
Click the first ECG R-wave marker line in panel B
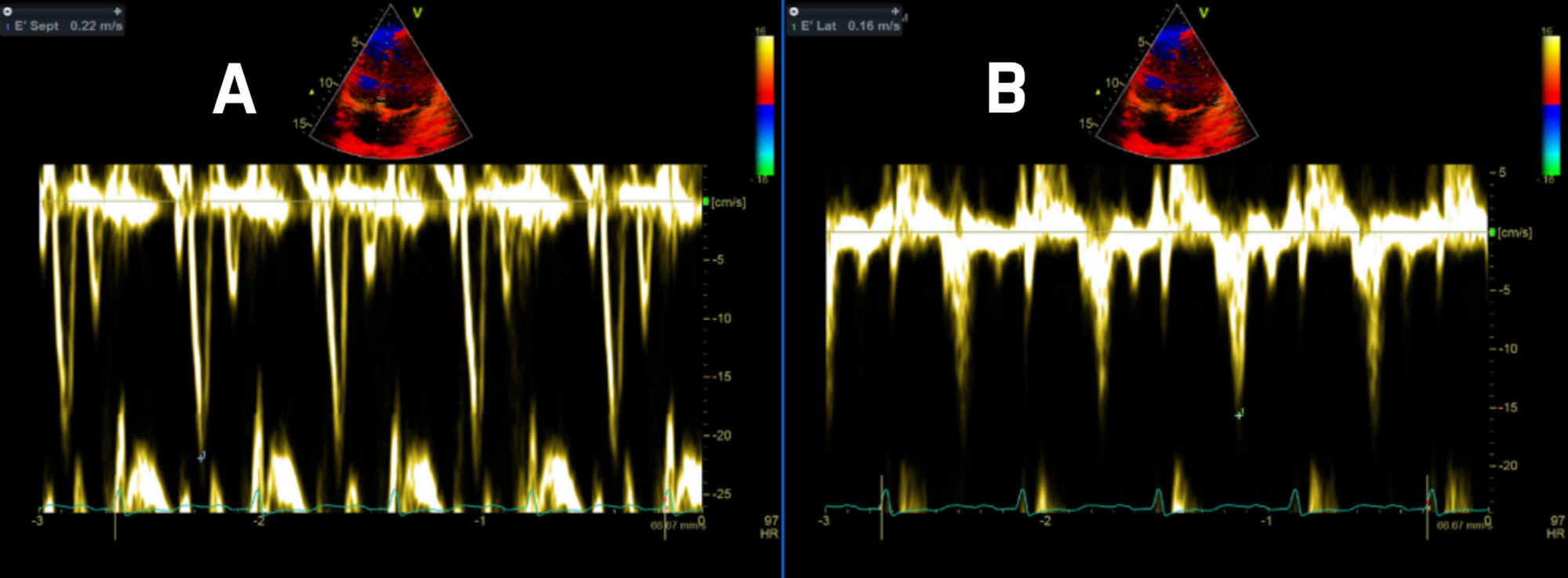[881, 507]
